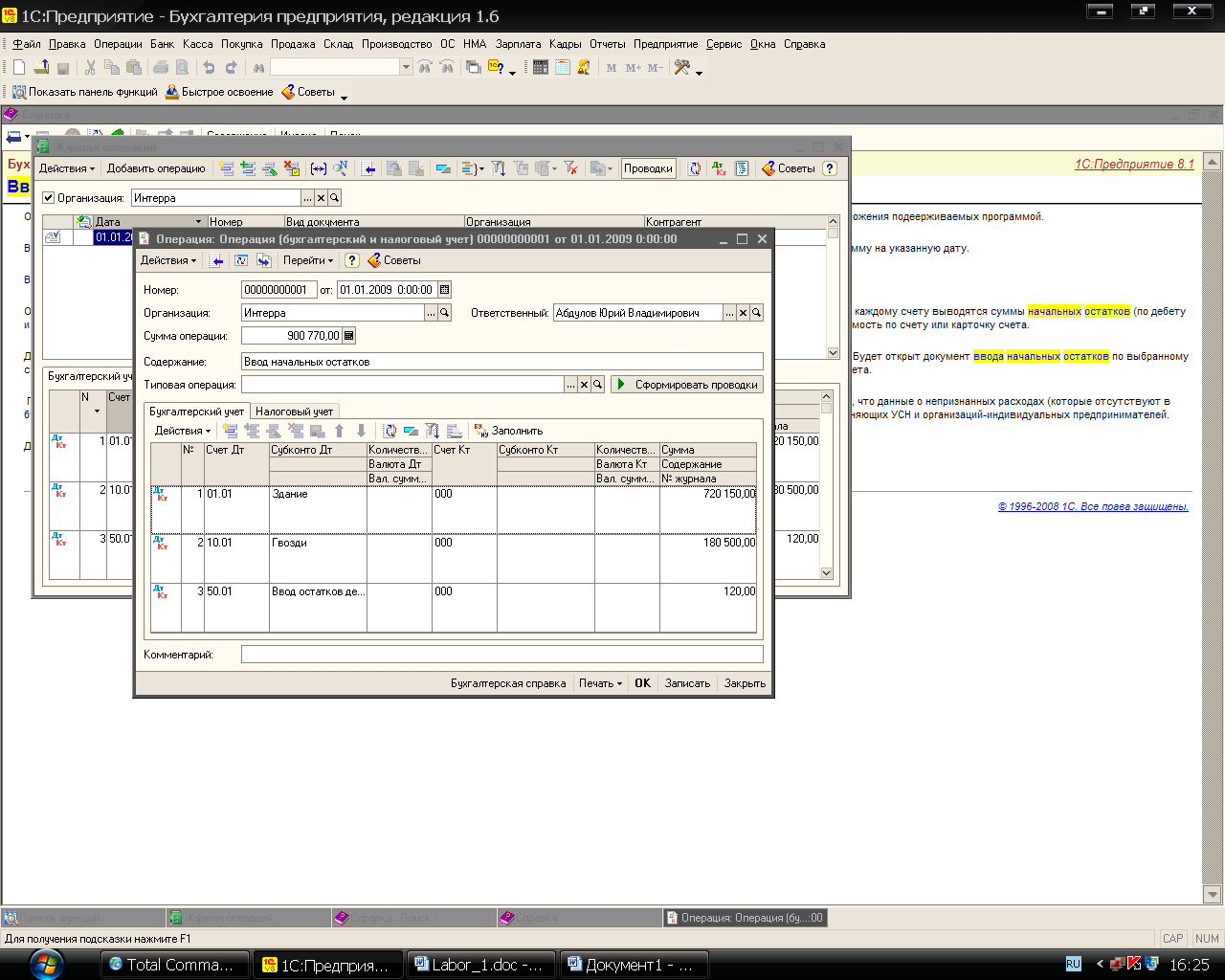This screenshot has height=980, width=1225.
Task: Click Бухгалтерская справка button
Action: coord(508,683)
